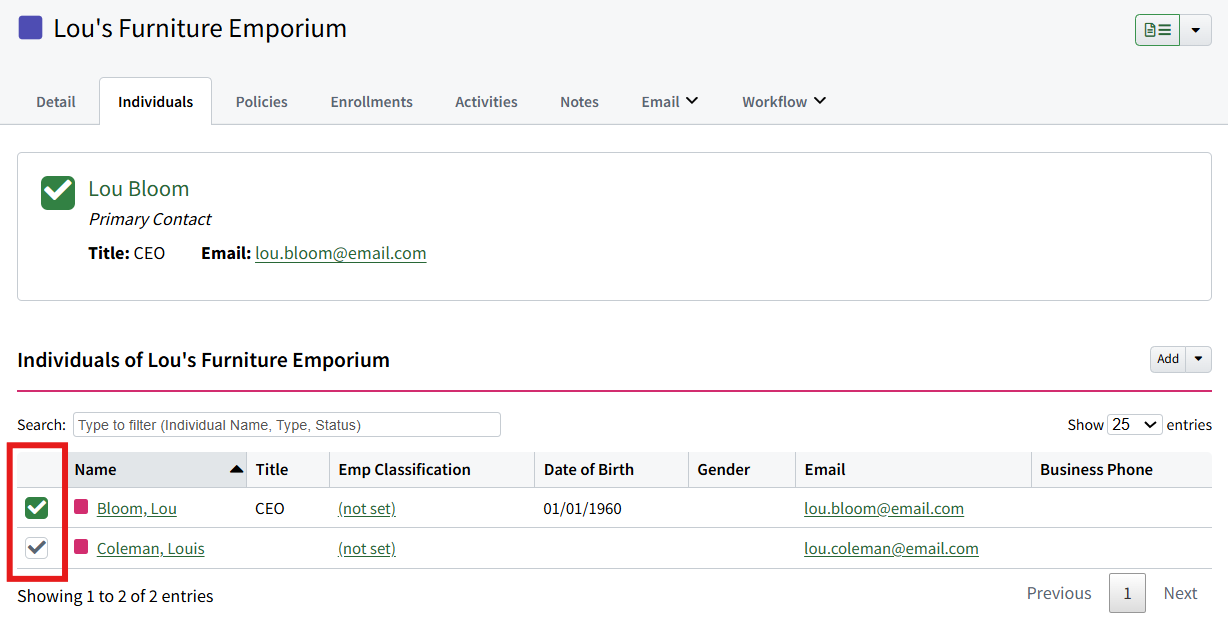Click the purple square icon beside Lou's Furniture Emporium
1228x633 pixels.
tap(31, 27)
